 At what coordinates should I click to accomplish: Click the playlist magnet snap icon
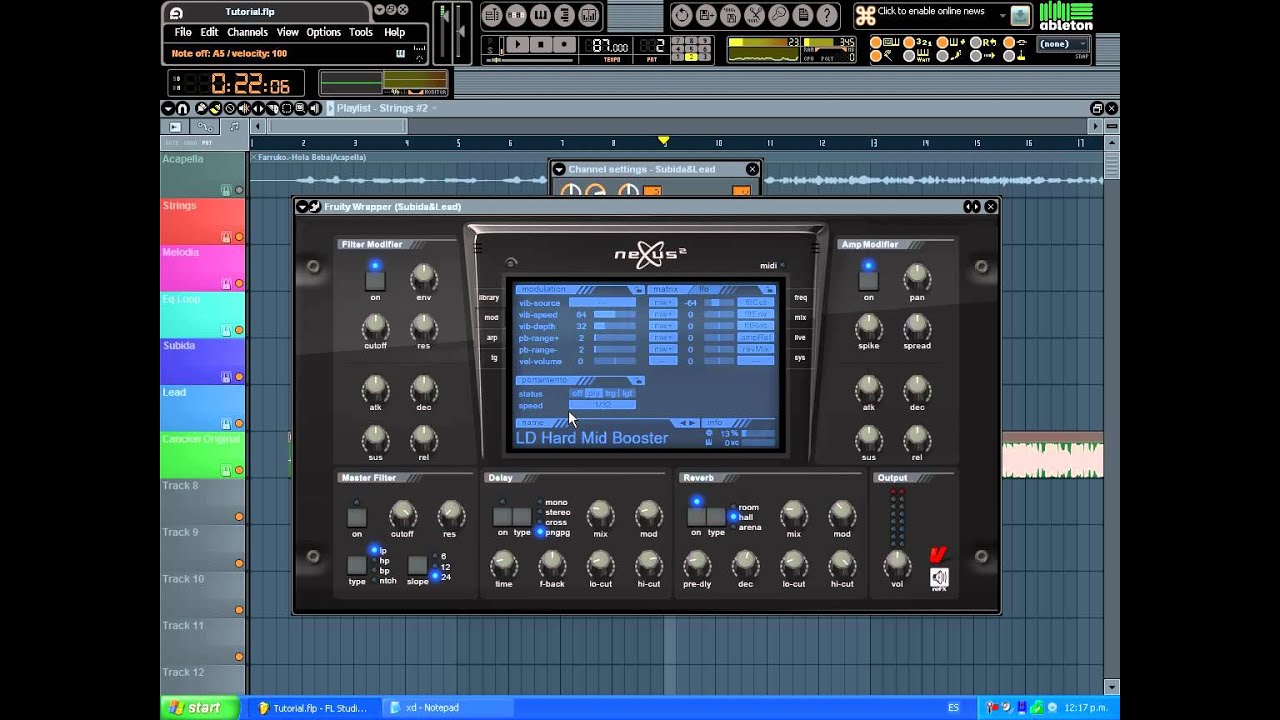click(182, 108)
